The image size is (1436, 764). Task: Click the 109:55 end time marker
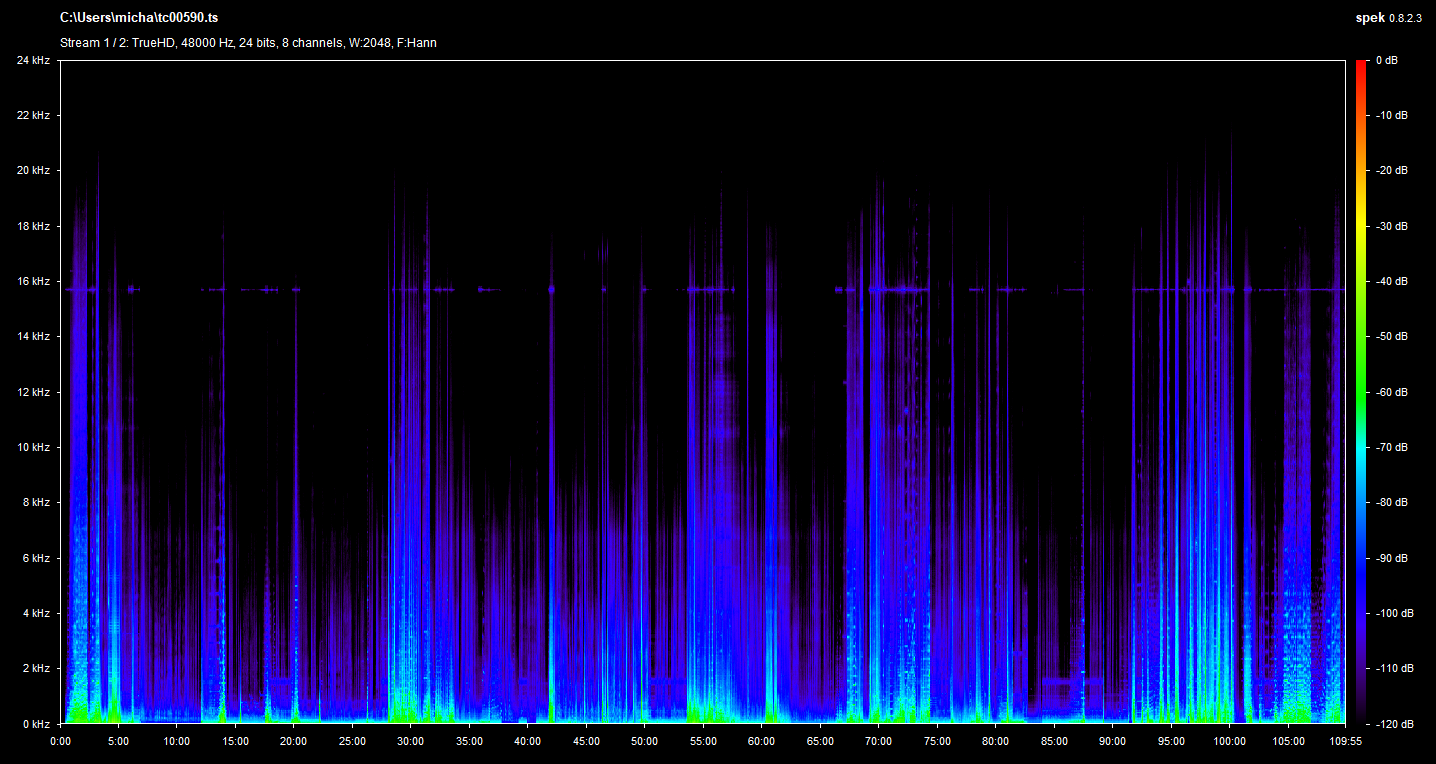point(1343,742)
